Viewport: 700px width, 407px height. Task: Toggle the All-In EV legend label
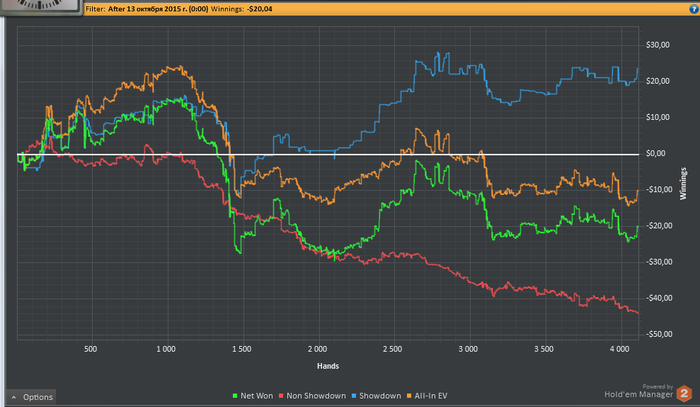click(x=431, y=396)
